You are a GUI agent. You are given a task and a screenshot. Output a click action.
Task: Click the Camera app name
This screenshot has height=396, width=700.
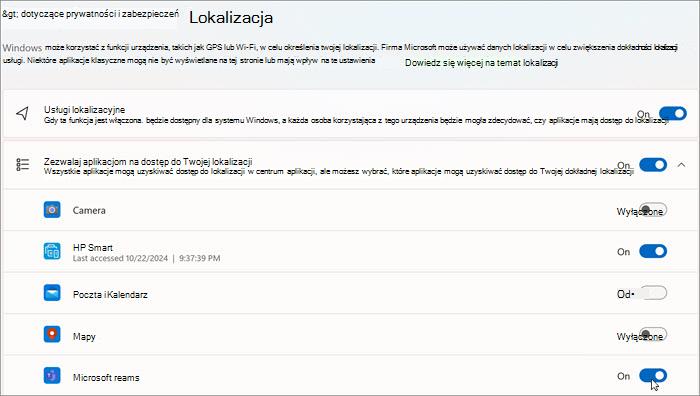click(x=89, y=210)
